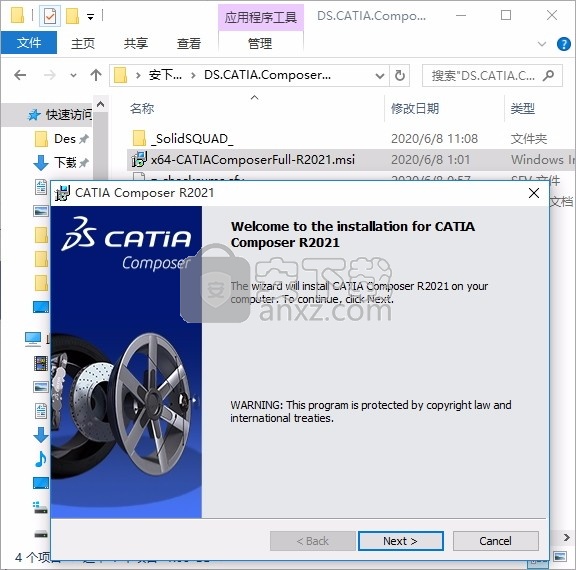
Task: Select the 安下... breadcrumb segment
Action: click(165, 75)
